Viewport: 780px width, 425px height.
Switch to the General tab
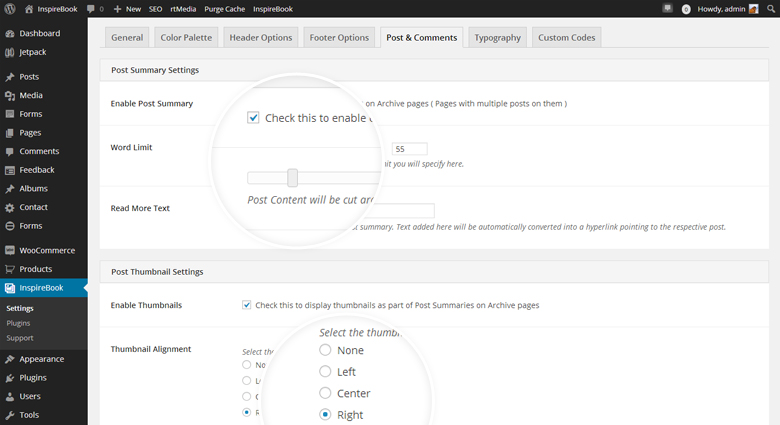(x=127, y=37)
